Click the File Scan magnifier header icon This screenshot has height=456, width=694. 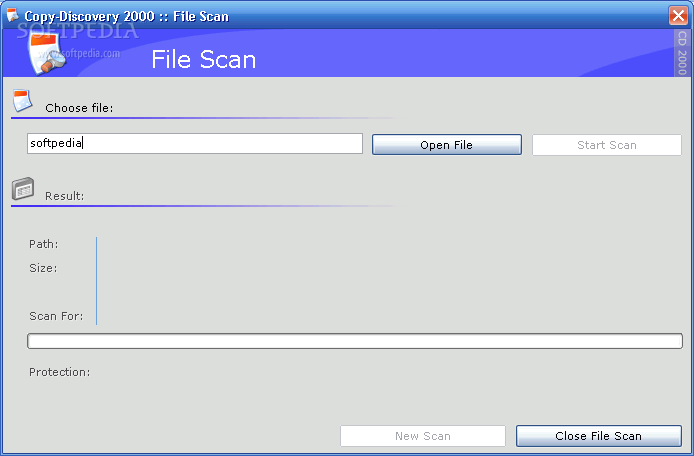46,54
